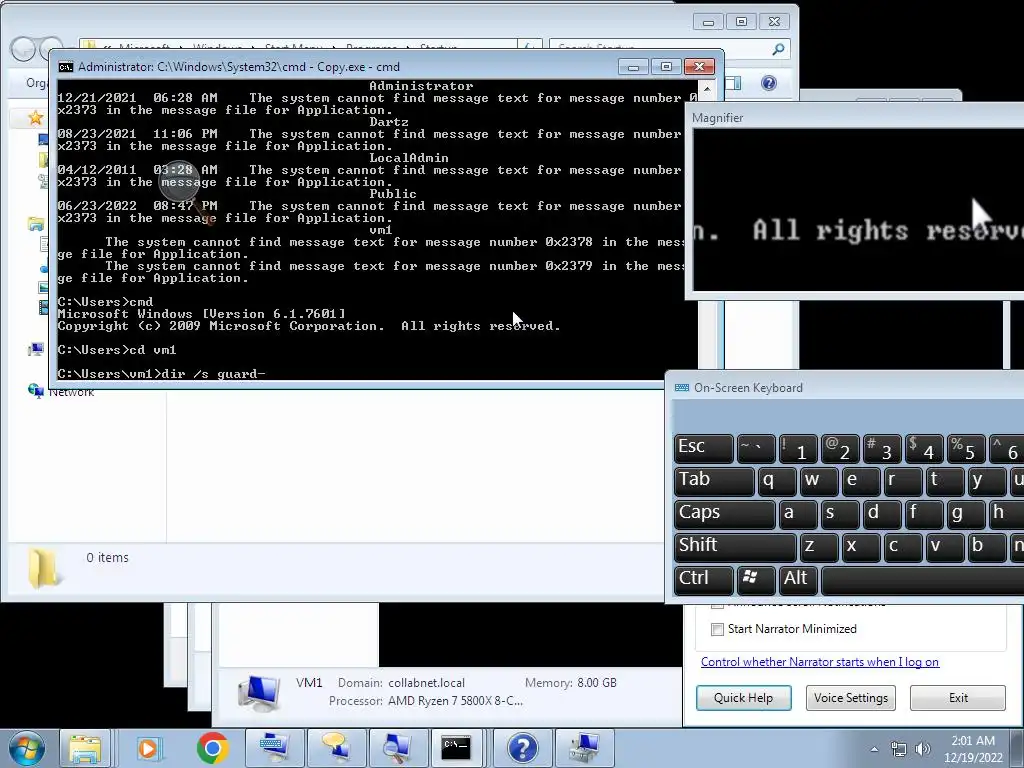The height and width of the screenshot is (768, 1024).
Task: Tap the y key on the On-Screen Keyboard
Action: coord(985,481)
